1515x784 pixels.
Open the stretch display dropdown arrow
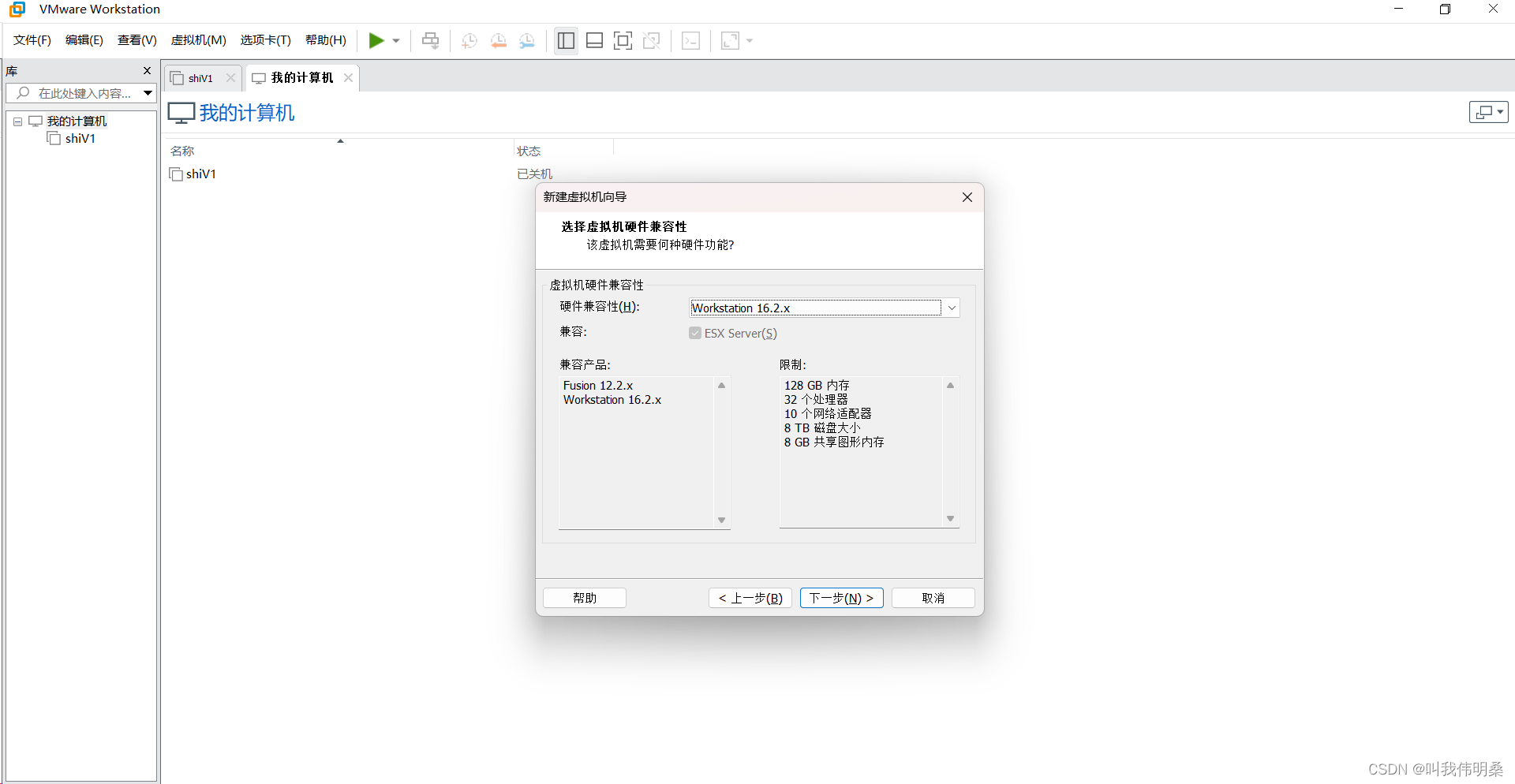(x=750, y=40)
